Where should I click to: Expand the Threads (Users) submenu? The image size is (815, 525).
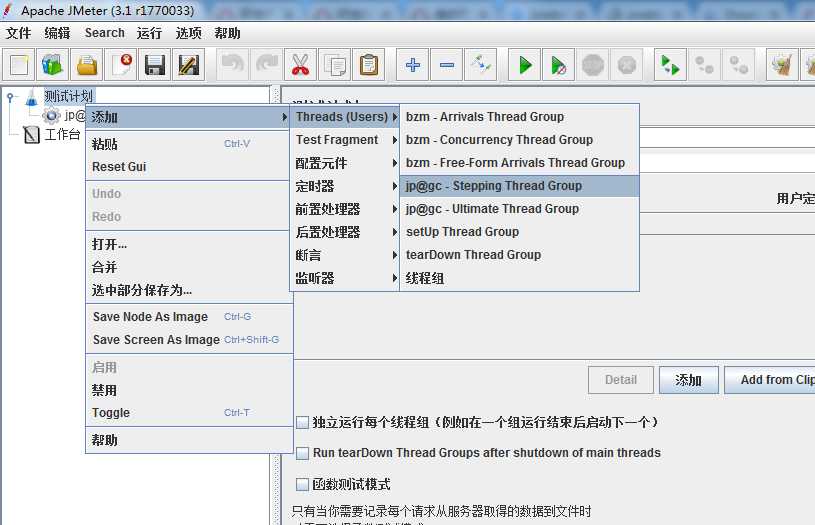pos(345,117)
